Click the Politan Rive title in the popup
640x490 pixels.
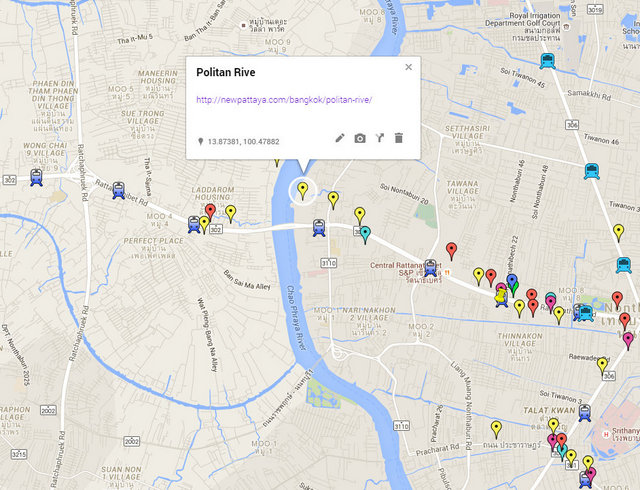click(226, 72)
